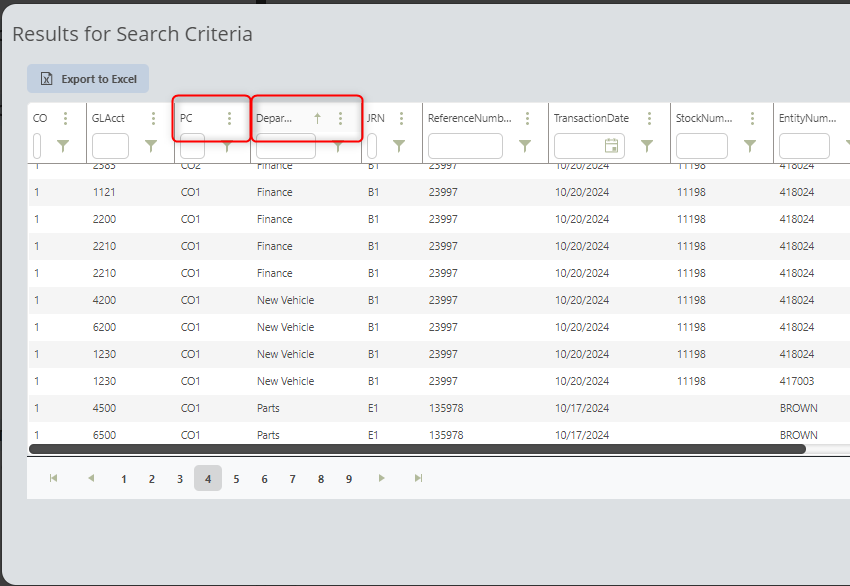The image size is (850, 586).
Task: Click the GLAcct cell 1121
Action: [104, 192]
